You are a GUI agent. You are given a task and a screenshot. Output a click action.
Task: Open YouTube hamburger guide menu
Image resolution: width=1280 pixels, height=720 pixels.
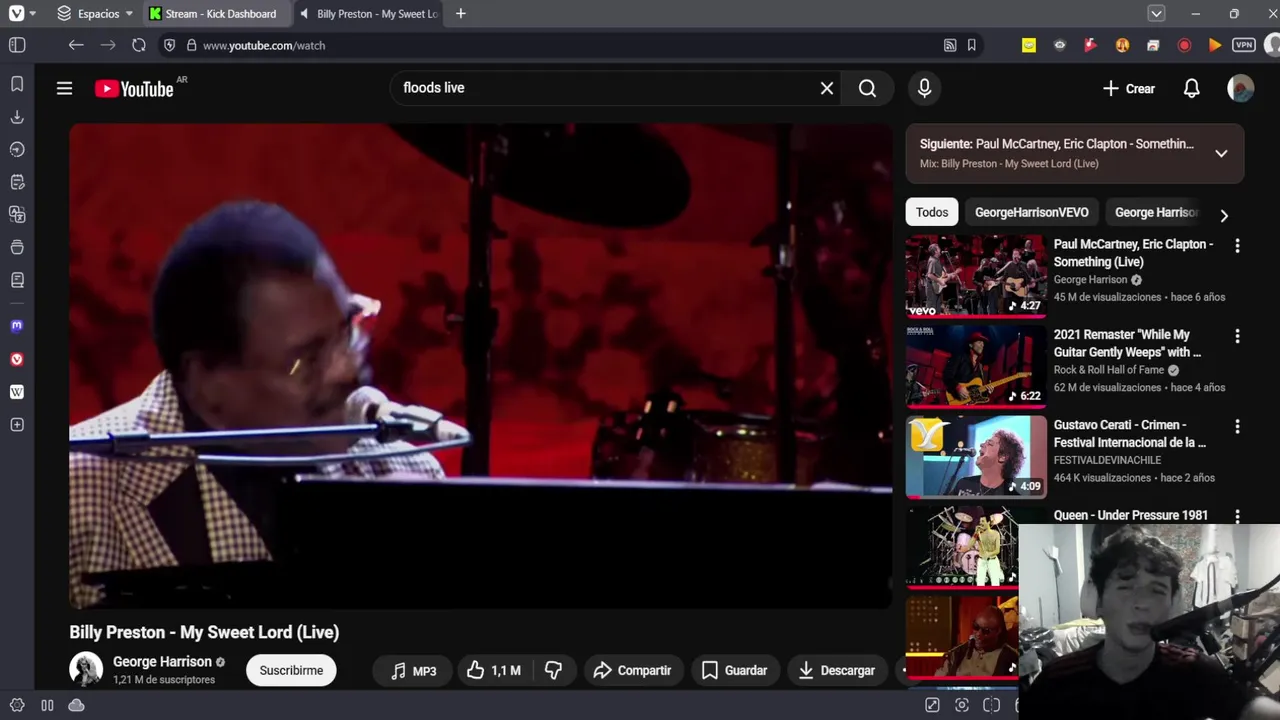[x=64, y=88]
